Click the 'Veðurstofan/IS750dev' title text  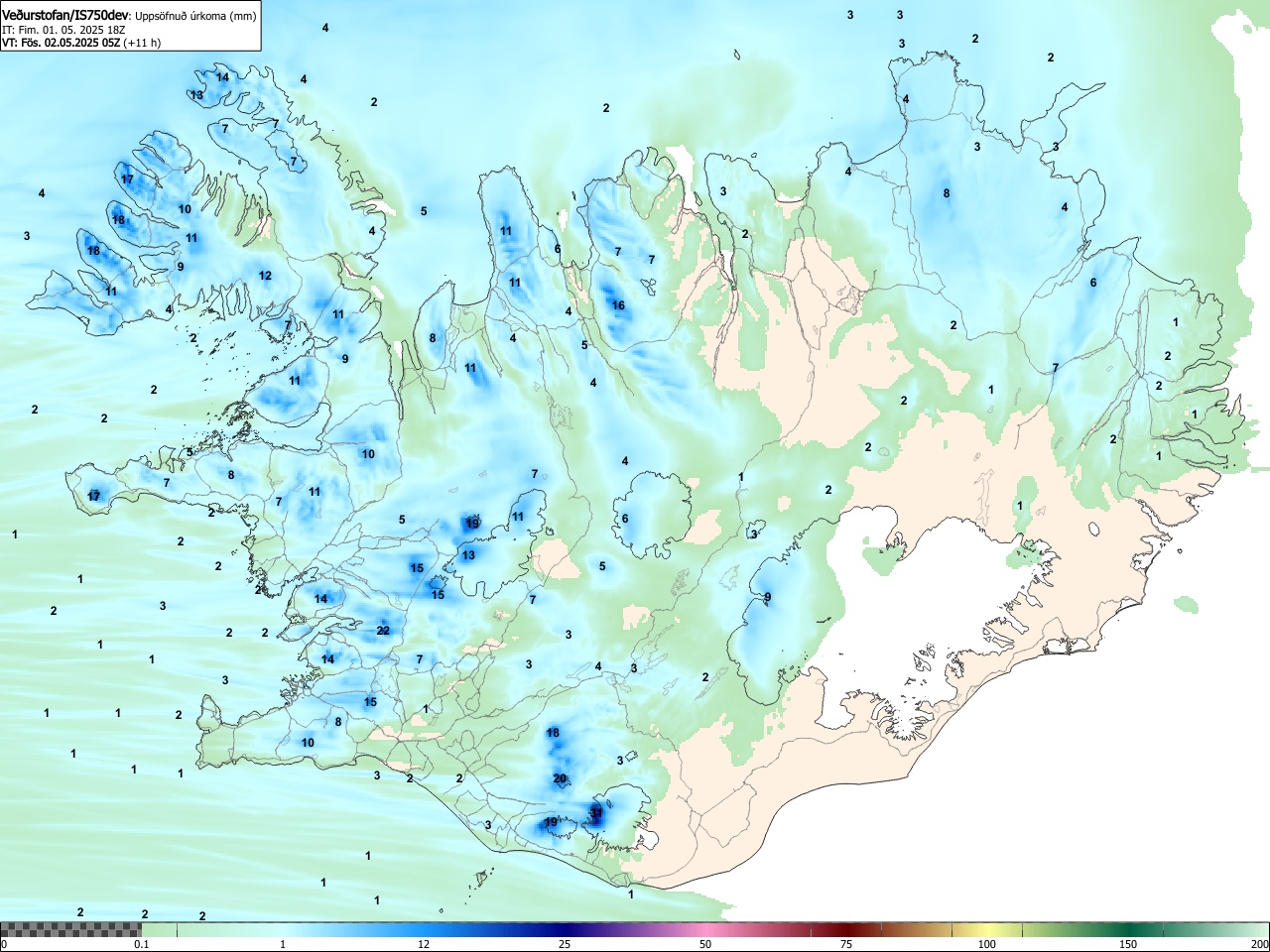(x=65, y=15)
